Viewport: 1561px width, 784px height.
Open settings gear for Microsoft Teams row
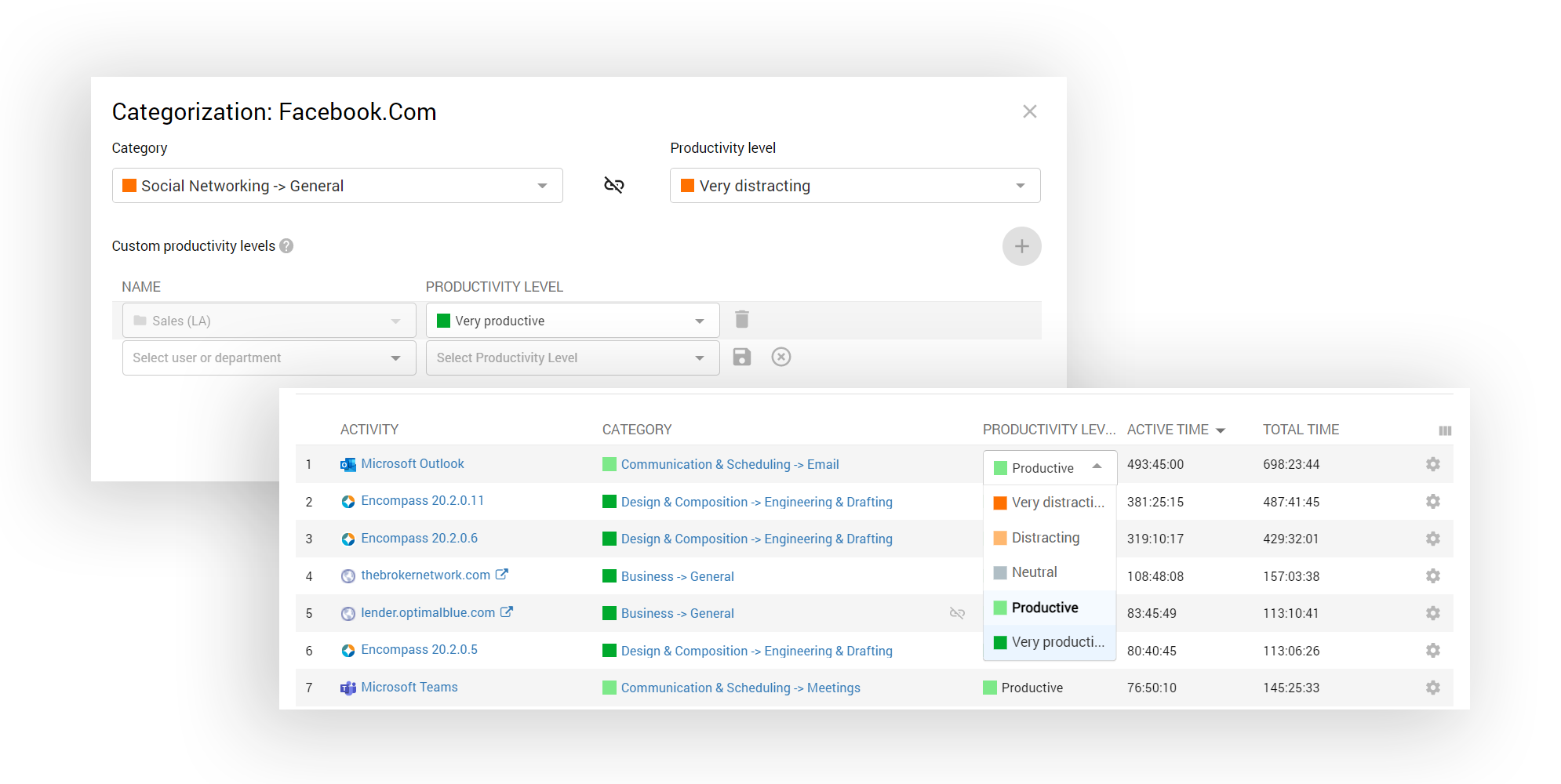1432,688
